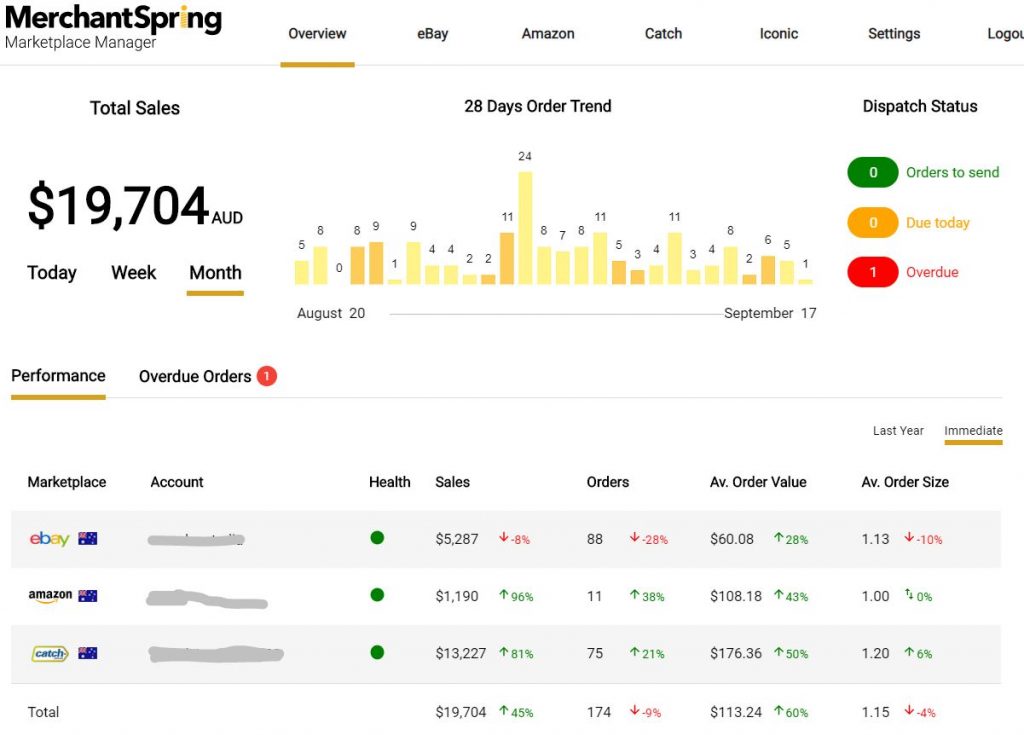Viewport: 1024px width, 735px height.
Task: Select the Overview navigation link
Action: coord(317,33)
